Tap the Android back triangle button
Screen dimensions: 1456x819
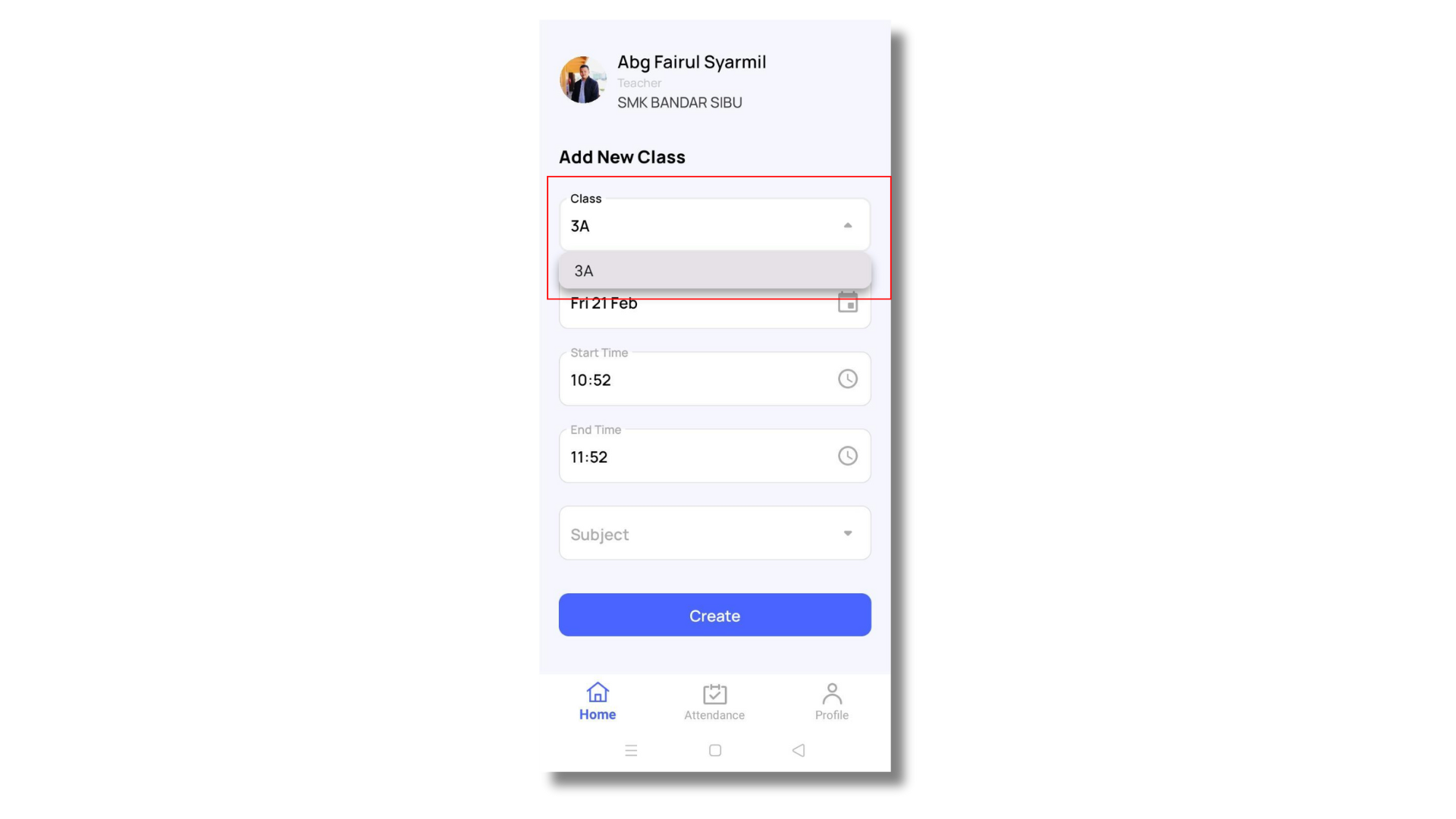(799, 750)
